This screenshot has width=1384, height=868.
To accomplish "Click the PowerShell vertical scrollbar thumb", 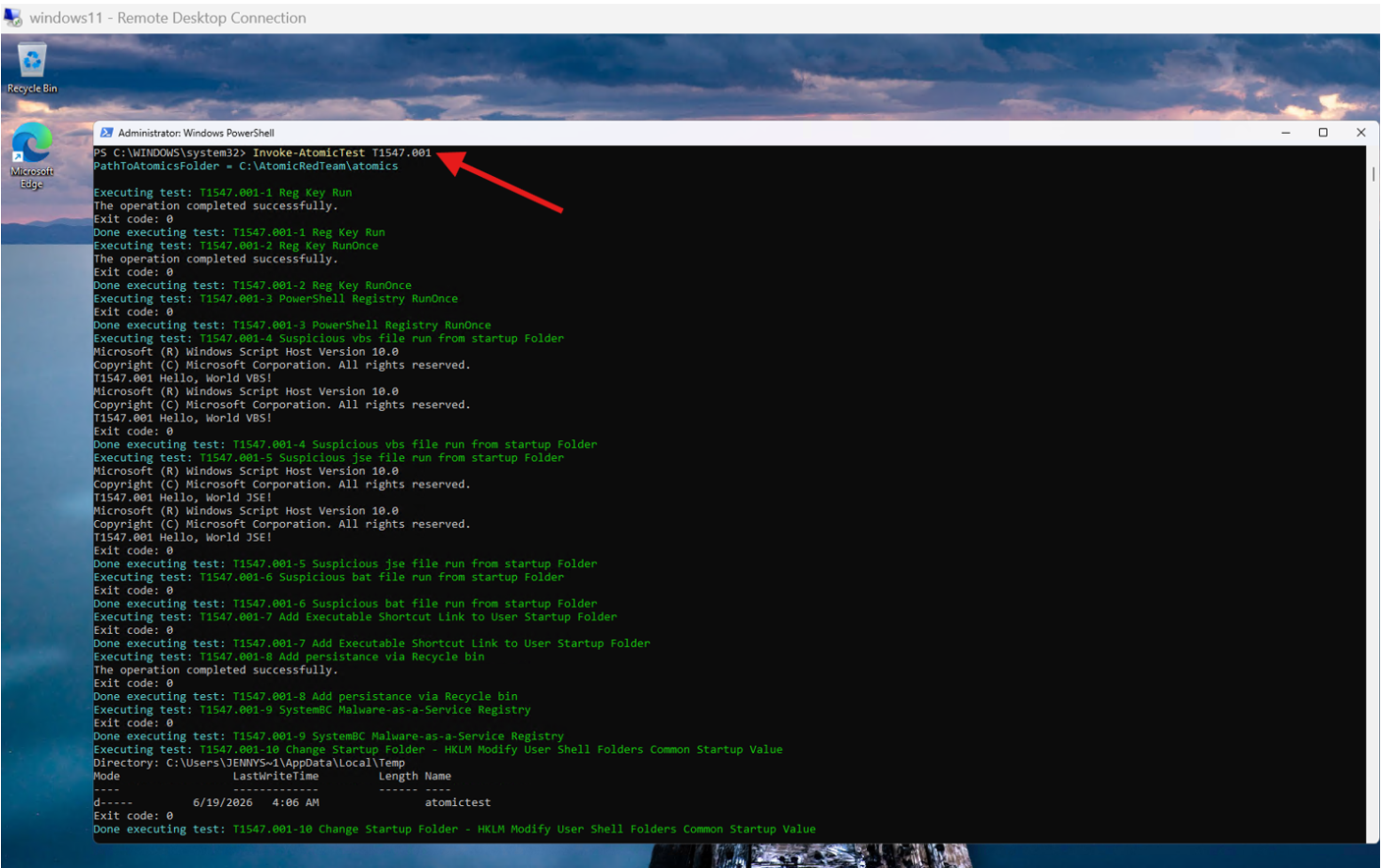I will 1372,174.
